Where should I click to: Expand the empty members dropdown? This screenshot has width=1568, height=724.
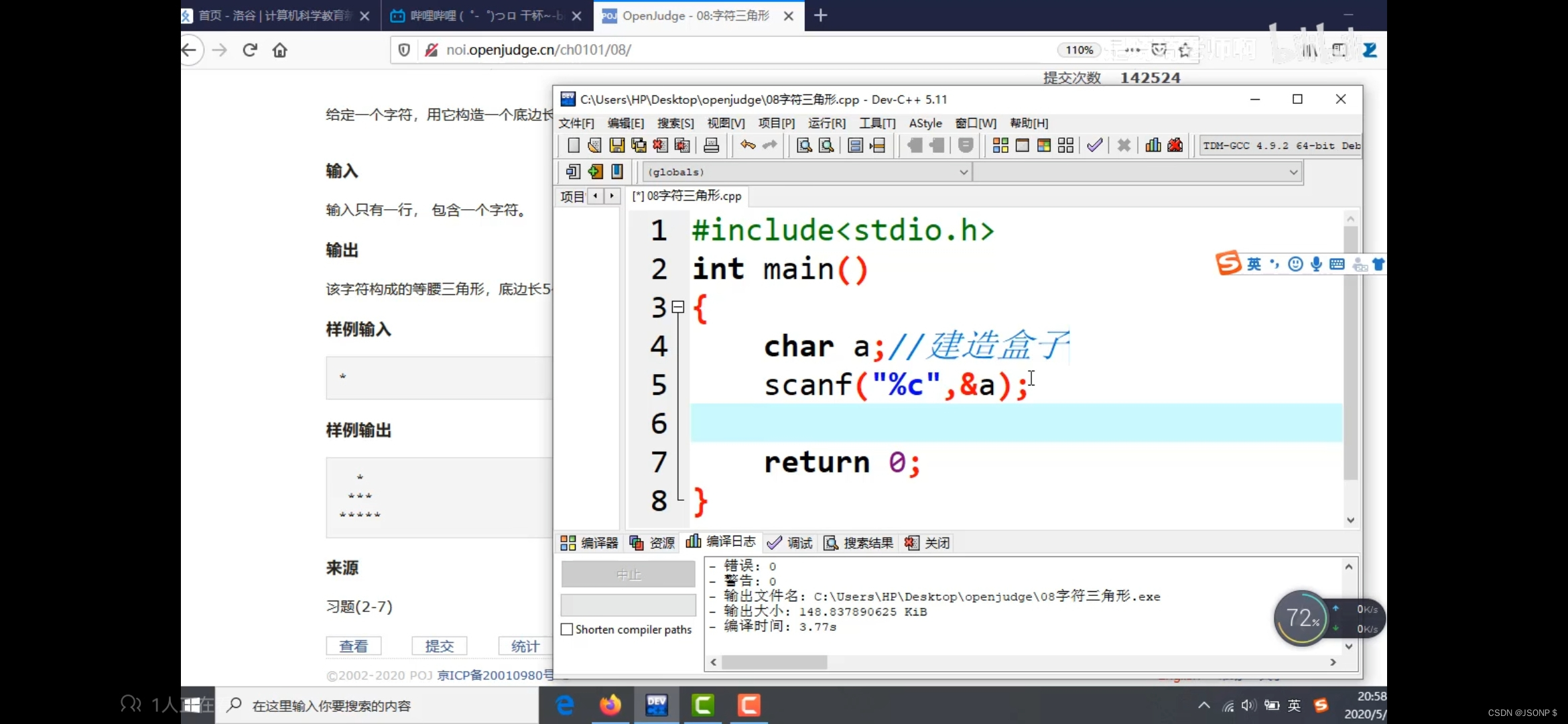[1293, 172]
